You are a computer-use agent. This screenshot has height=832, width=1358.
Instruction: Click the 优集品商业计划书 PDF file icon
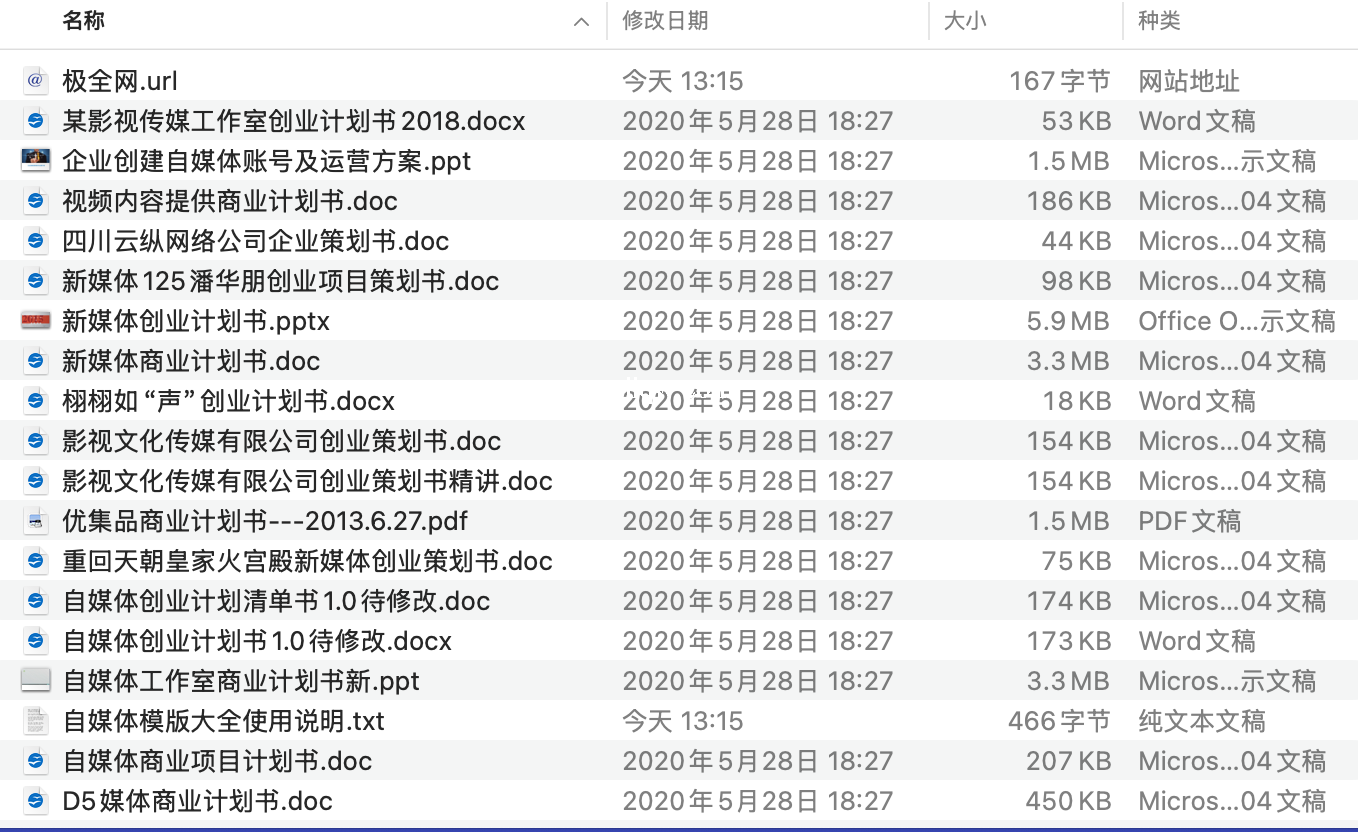point(36,521)
